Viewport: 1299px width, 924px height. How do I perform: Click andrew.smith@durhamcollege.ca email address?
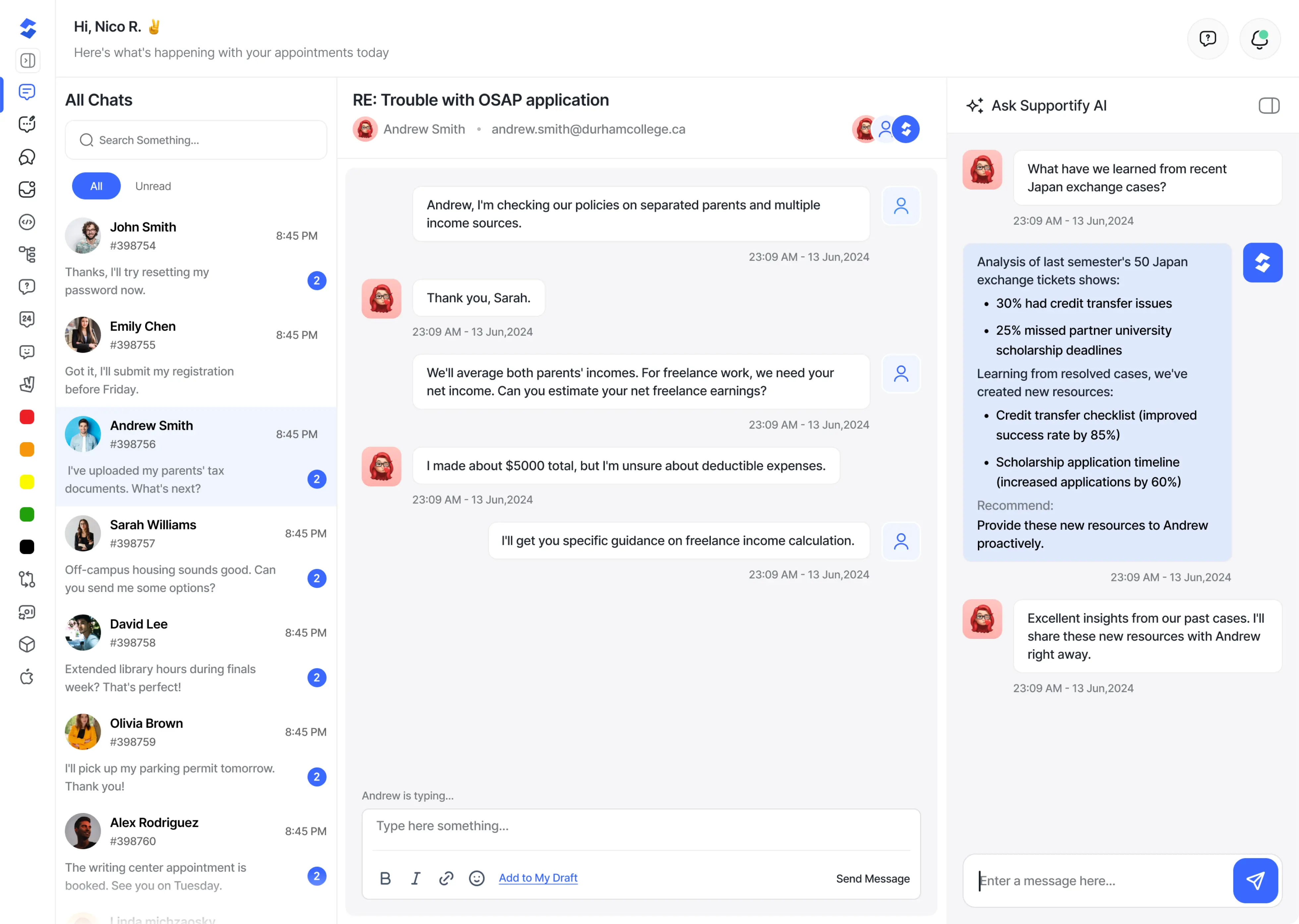click(588, 129)
